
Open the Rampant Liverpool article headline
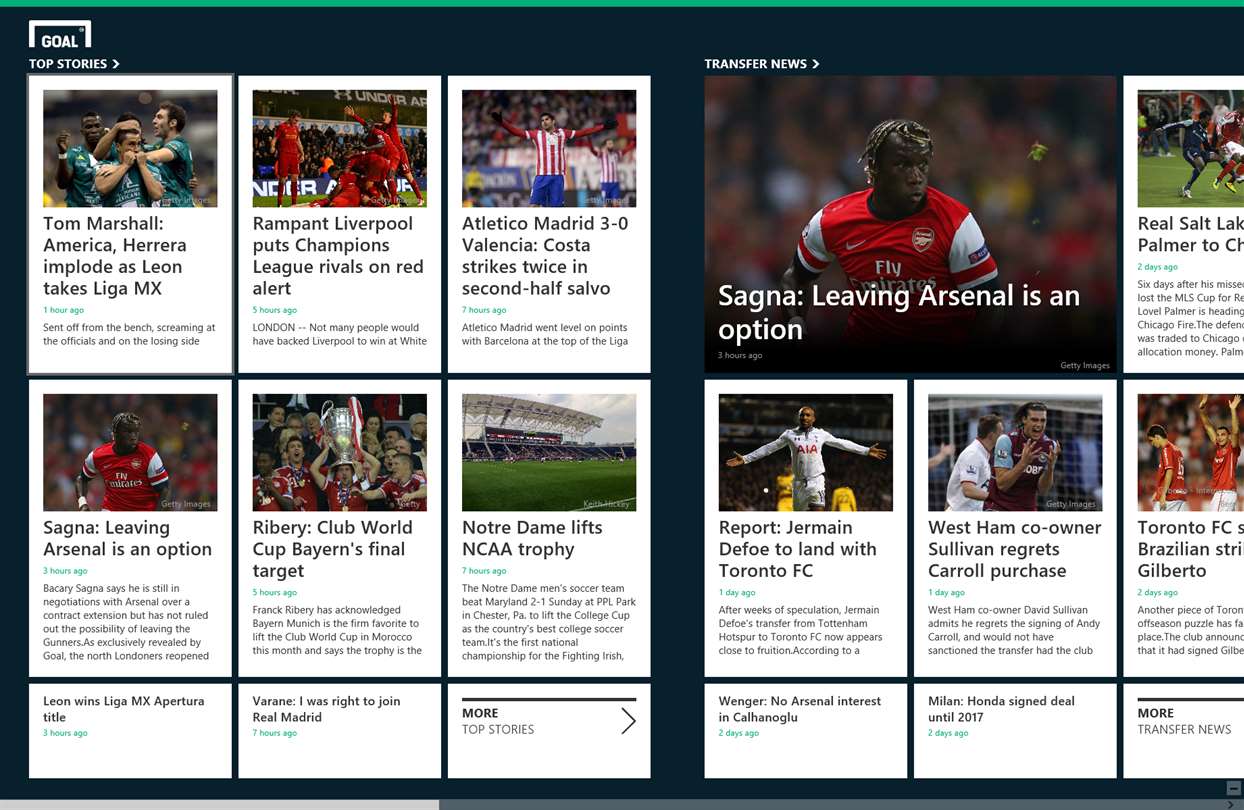click(338, 256)
